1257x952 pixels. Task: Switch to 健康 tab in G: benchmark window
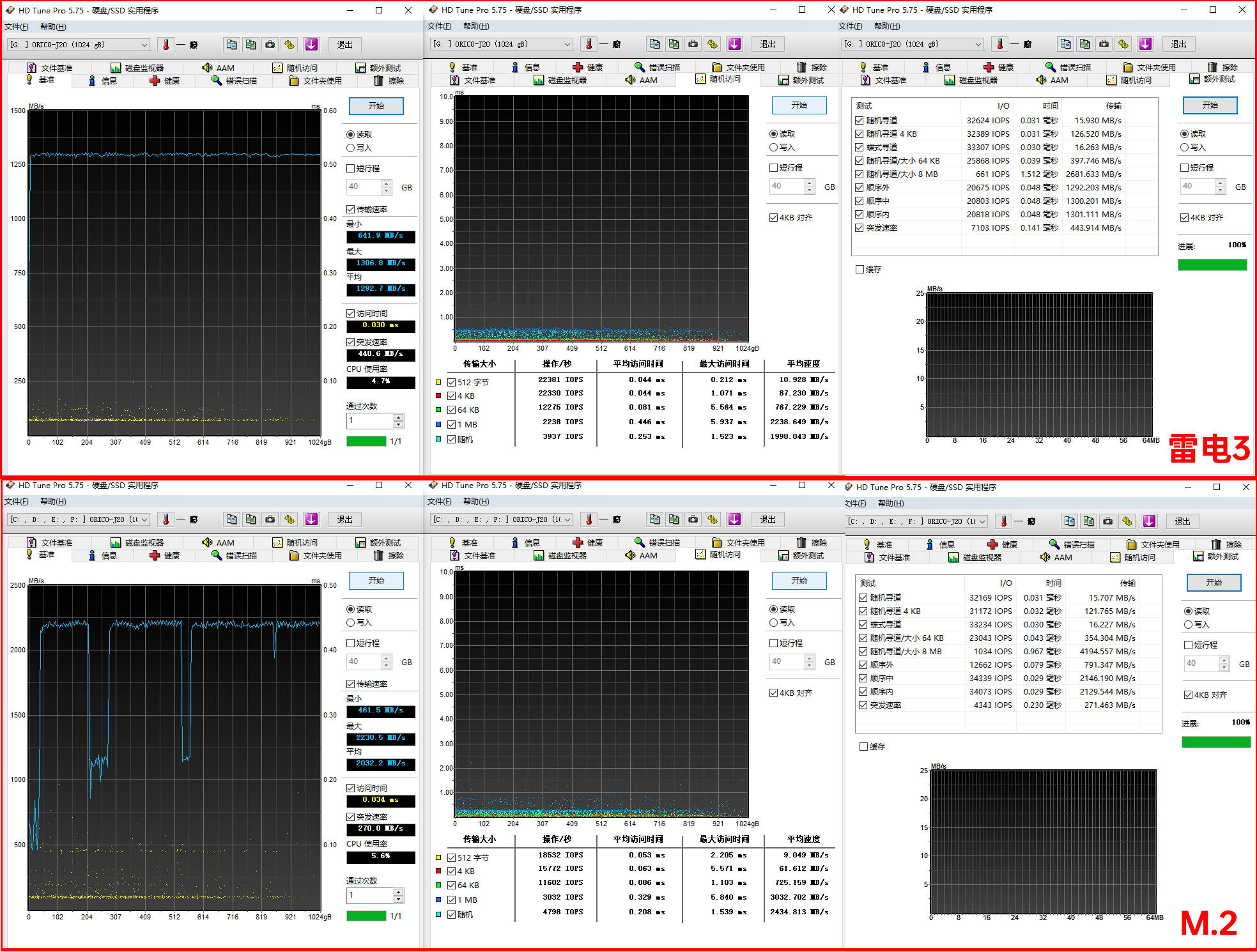pyautogui.click(x=165, y=81)
